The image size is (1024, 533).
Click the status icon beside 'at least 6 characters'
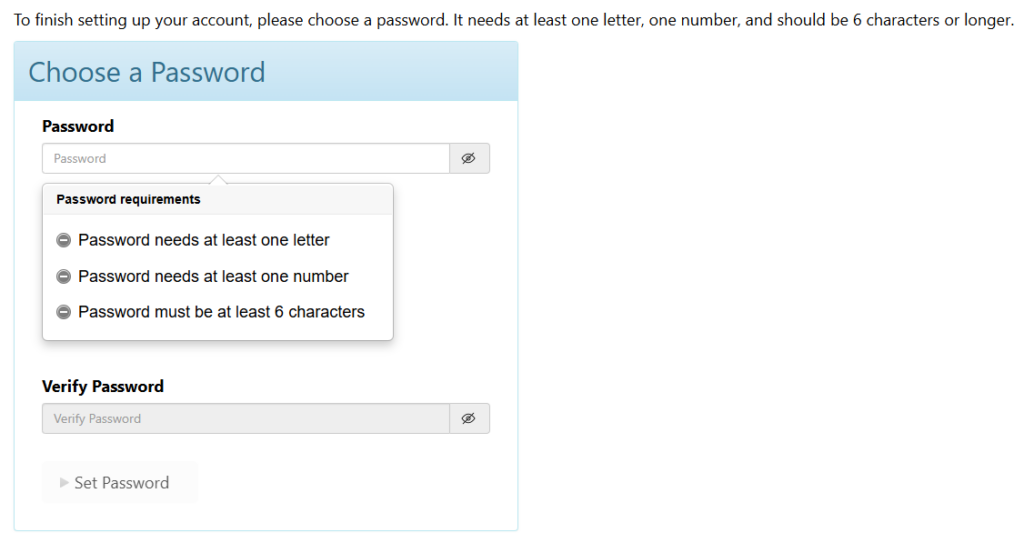click(x=63, y=312)
